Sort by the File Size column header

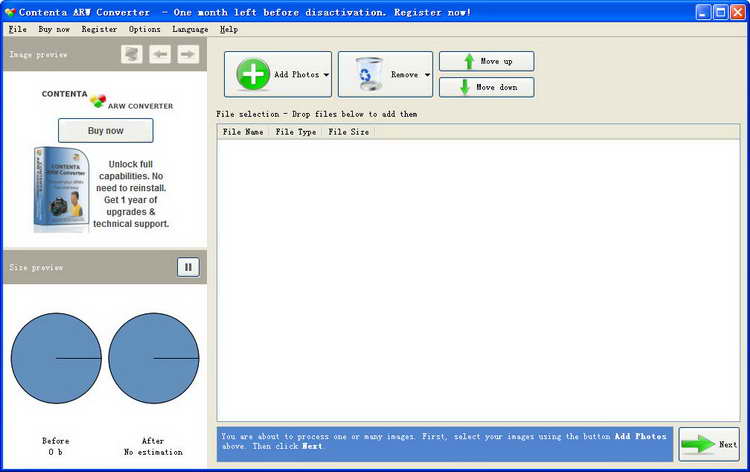[x=348, y=132]
